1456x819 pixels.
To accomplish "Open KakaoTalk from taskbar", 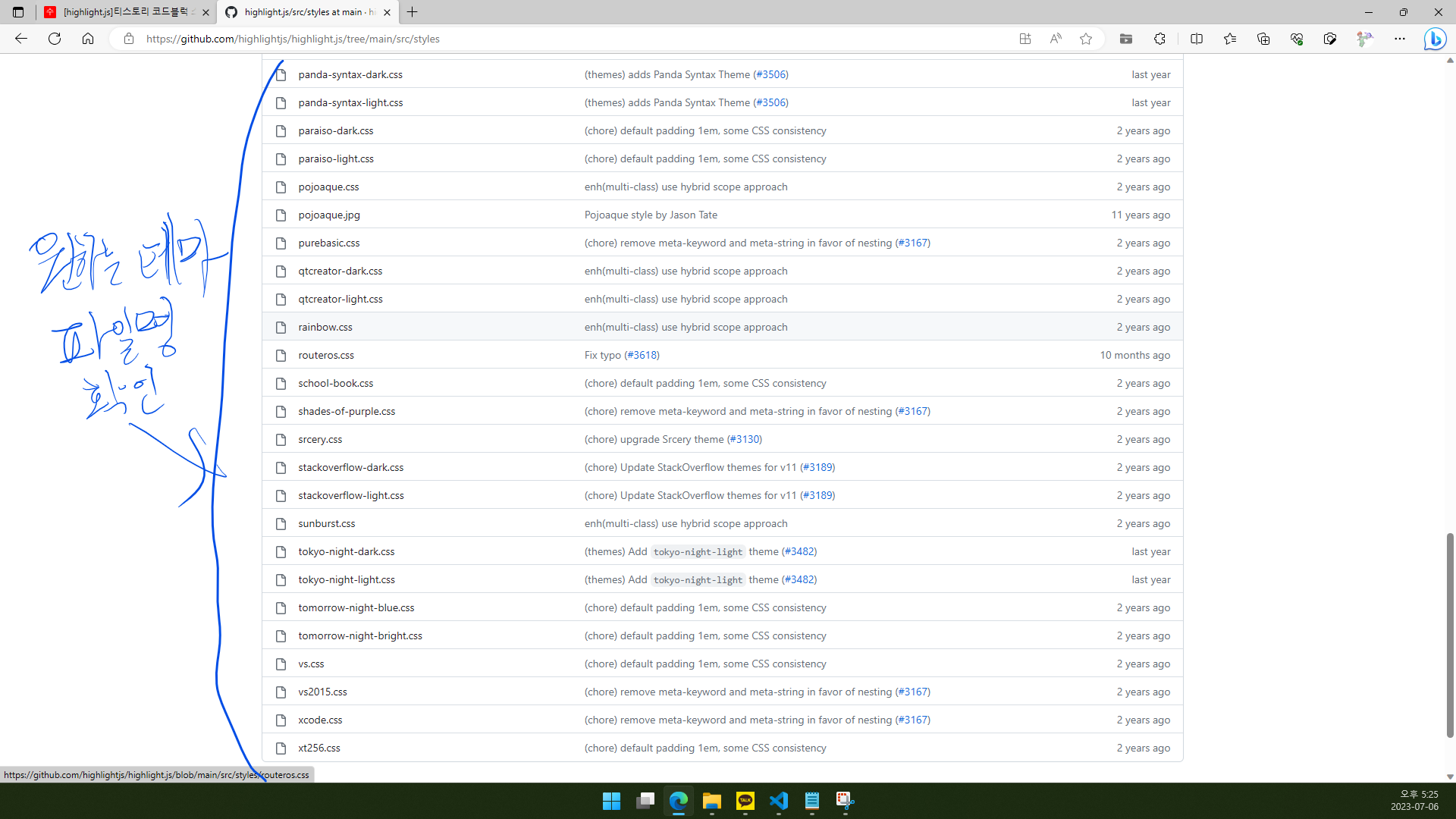I will pyautogui.click(x=745, y=801).
